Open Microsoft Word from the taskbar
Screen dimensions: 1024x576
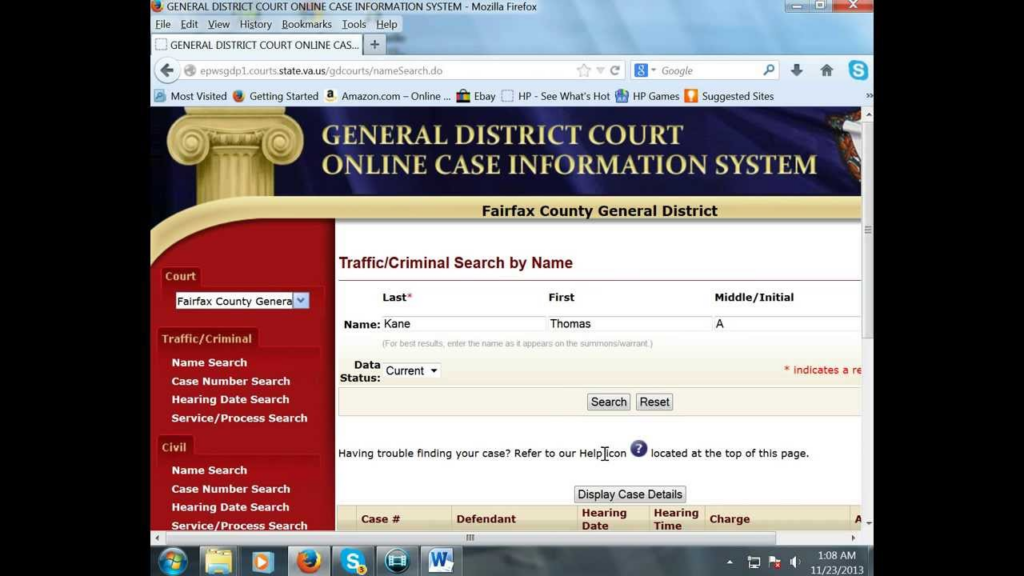[440, 560]
